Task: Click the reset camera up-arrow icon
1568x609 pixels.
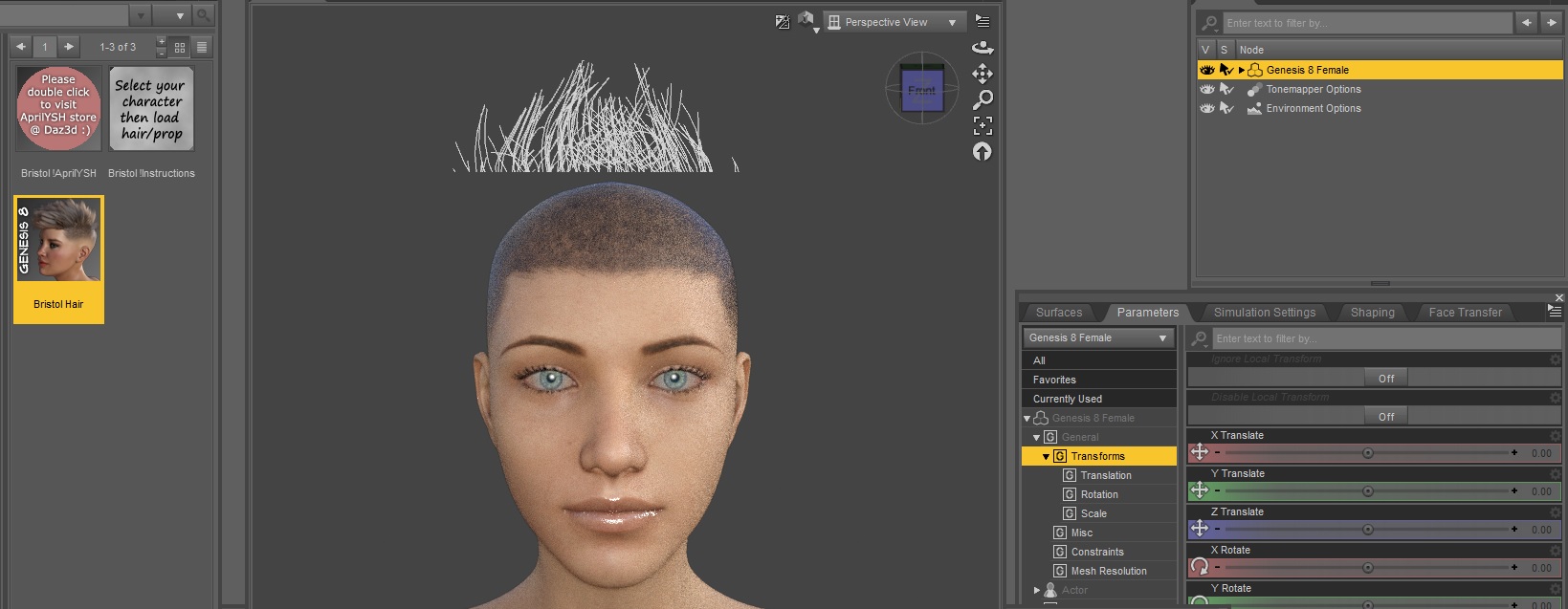Action: point(983,151)
